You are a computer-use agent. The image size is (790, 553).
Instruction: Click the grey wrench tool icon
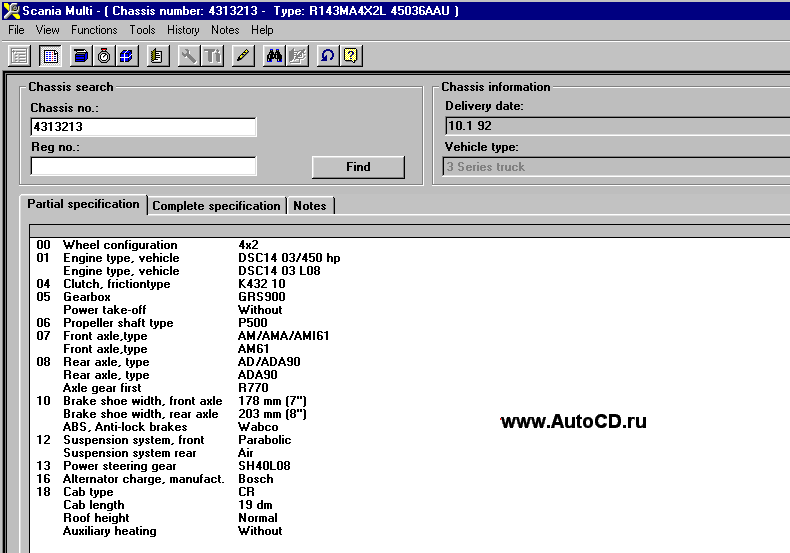click(x=189, y=55)
